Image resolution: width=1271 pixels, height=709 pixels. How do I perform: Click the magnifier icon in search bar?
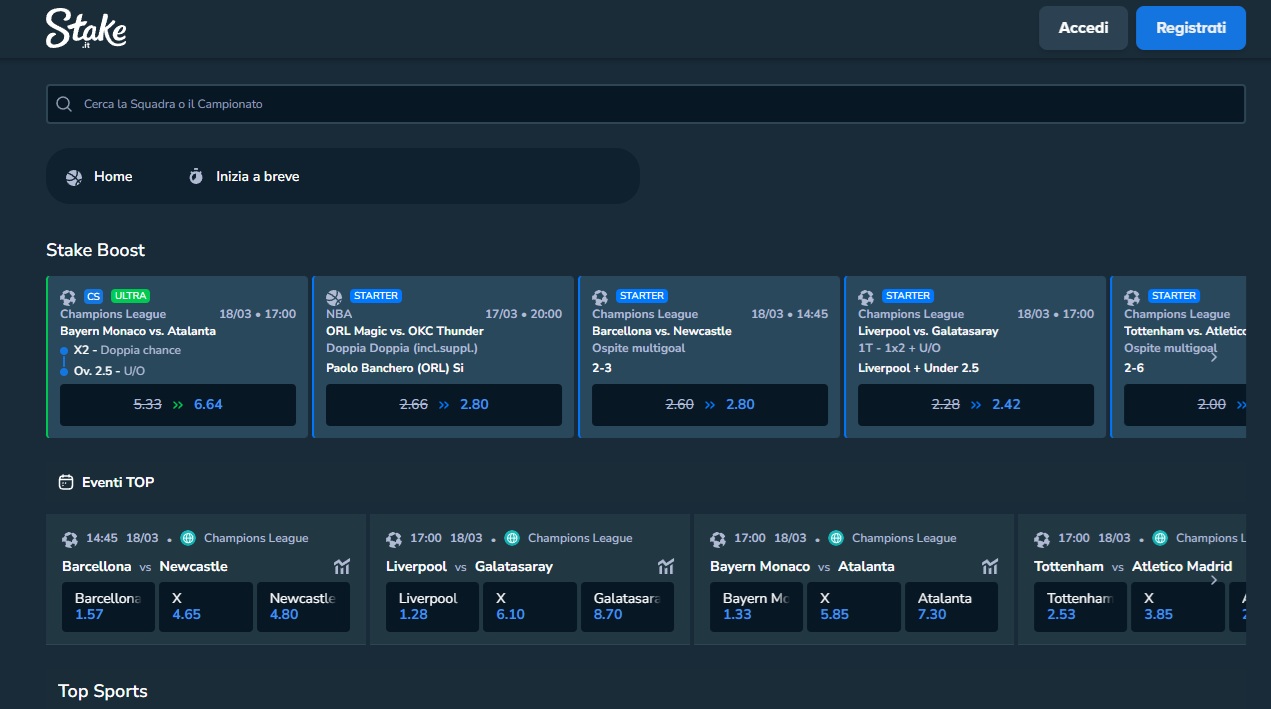(x=64, y=104)
